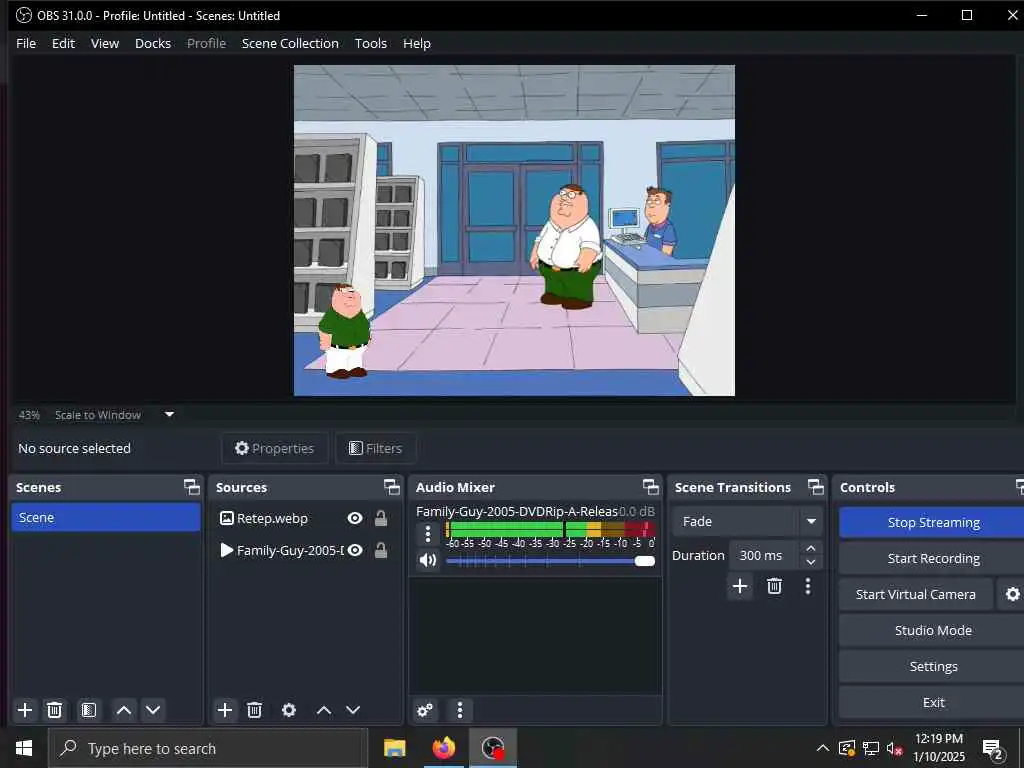
Task: Open the Edit menu
Action: click(63, 43)
